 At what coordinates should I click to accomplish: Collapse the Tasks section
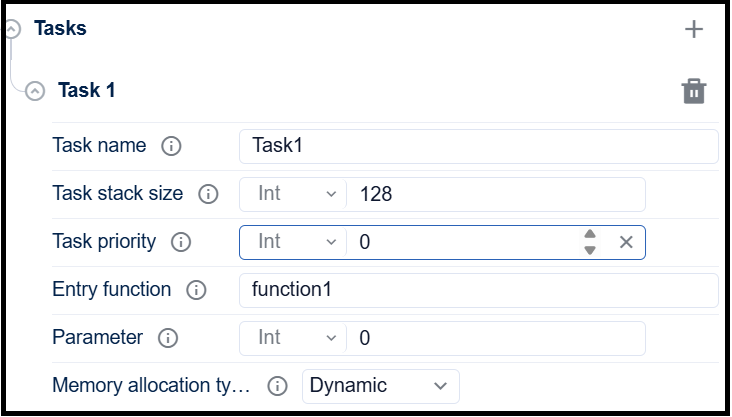11,30
